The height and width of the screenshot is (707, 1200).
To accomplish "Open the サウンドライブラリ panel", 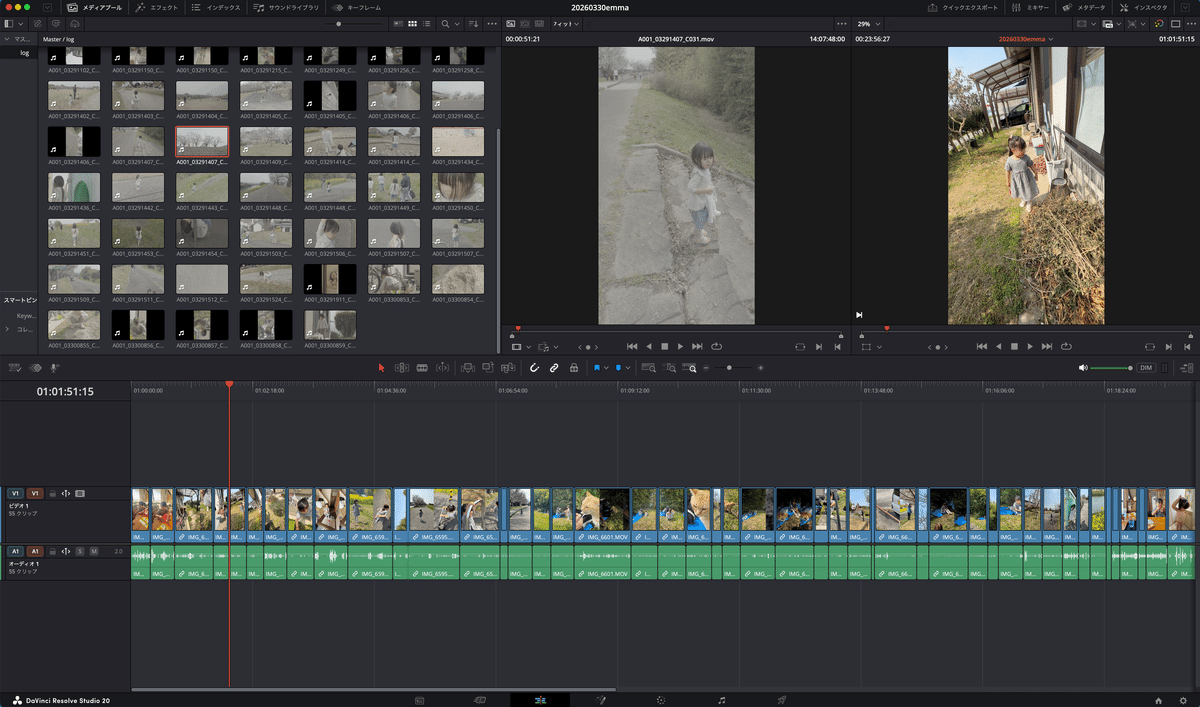I will click(x=286, y=7).
